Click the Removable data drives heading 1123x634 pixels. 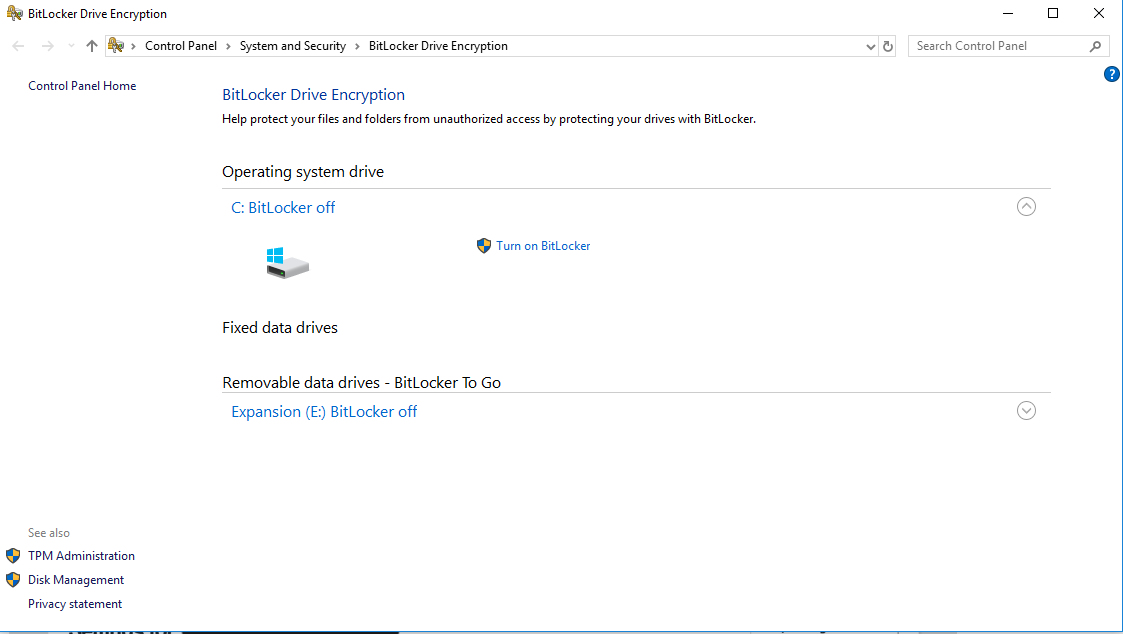(x=362, y=383)
